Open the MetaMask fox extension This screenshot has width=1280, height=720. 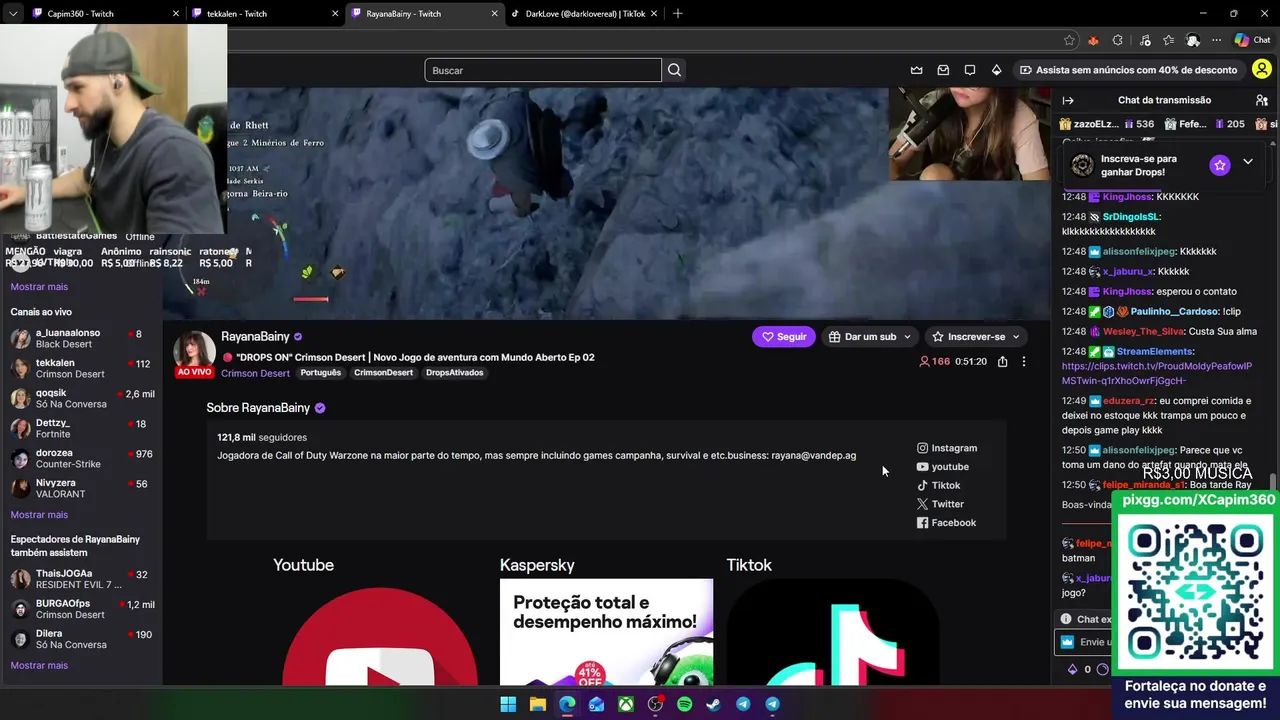pos(1093,40)
